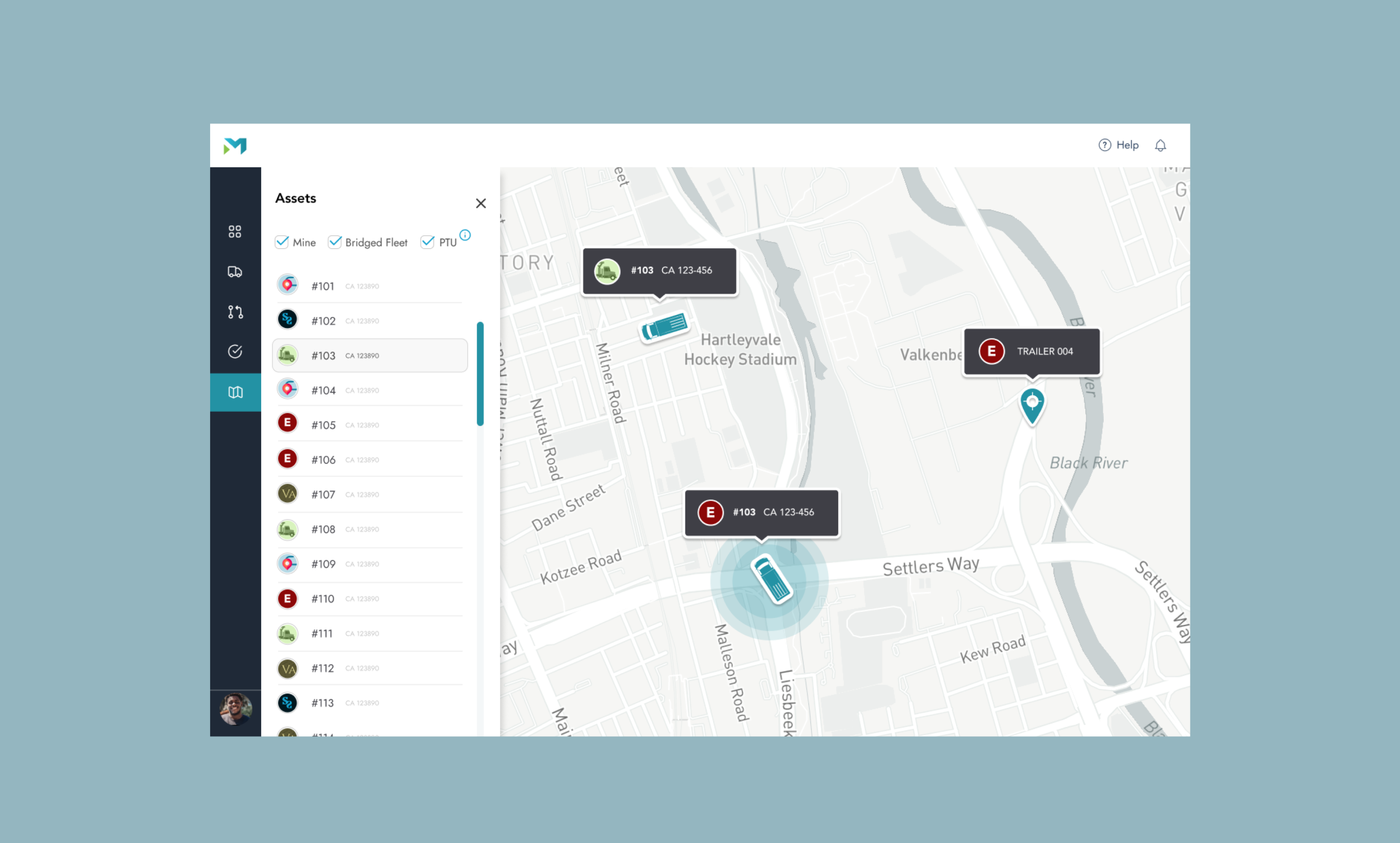Click the app logo in the header
This screenshot has height=843, width=1400.
point(235,146)
